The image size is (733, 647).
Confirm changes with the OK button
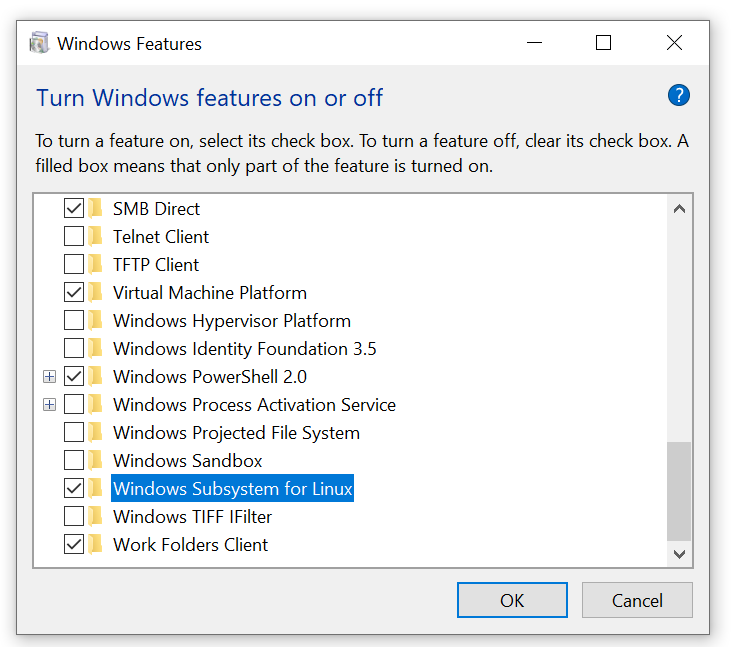pos(512,600)
